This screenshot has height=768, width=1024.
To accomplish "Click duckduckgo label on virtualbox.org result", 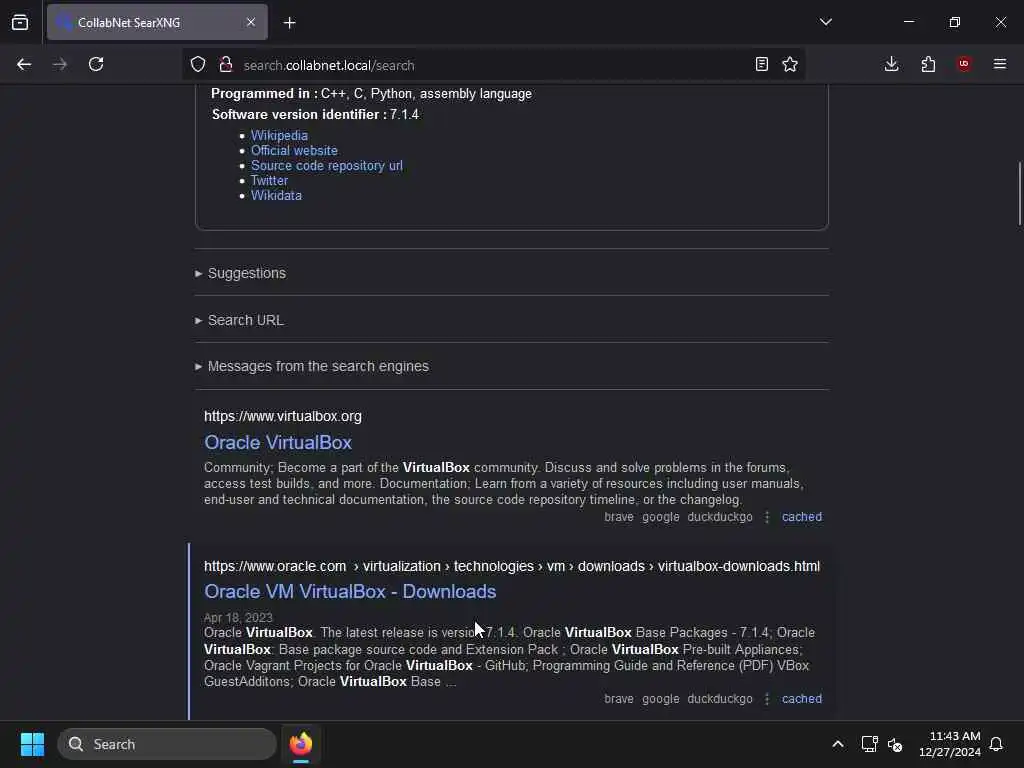I will (720, 517).
